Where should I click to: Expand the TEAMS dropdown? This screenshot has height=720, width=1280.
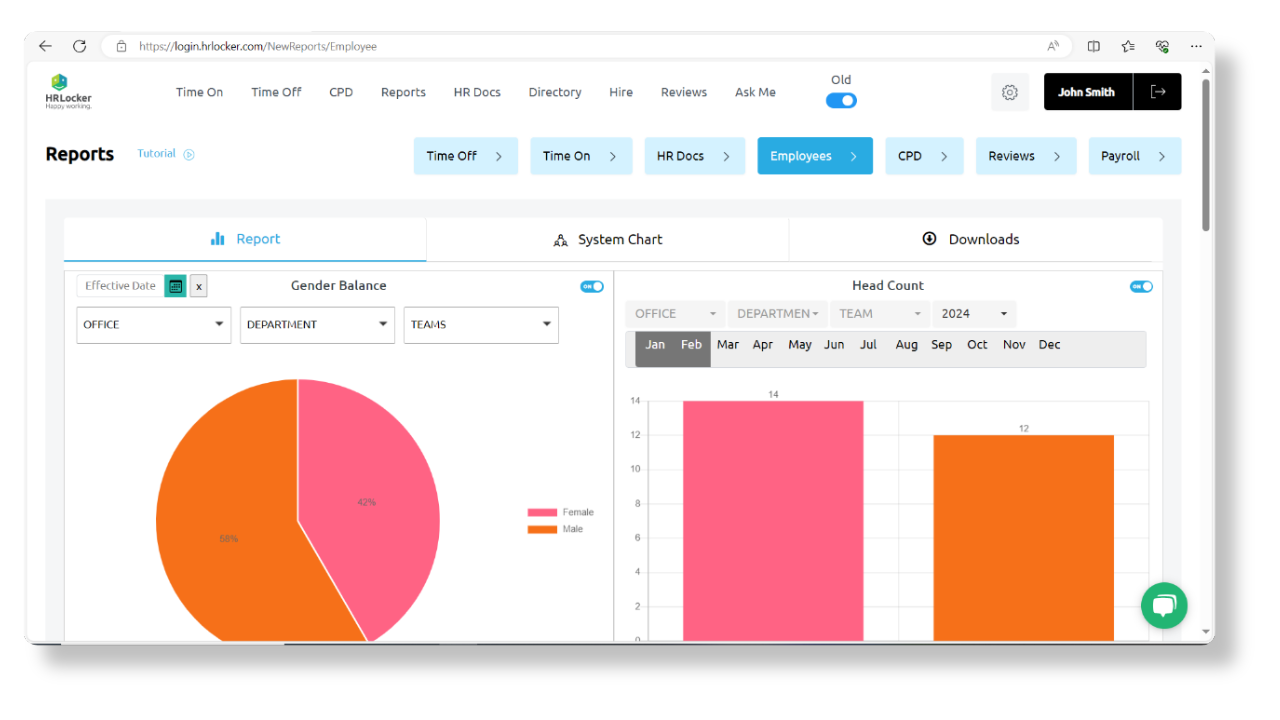pyautogui.click(x=481, y=325)
